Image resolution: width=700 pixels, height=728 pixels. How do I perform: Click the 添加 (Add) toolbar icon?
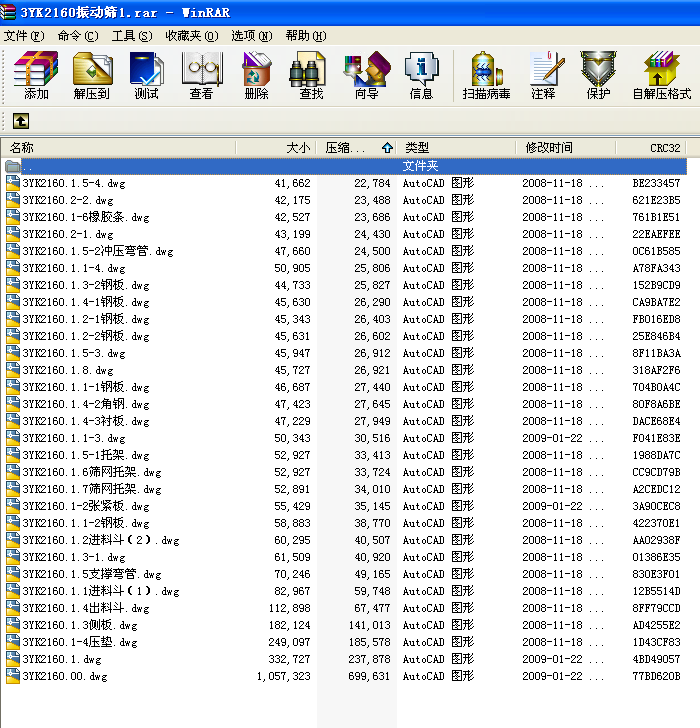click(36, 76)
